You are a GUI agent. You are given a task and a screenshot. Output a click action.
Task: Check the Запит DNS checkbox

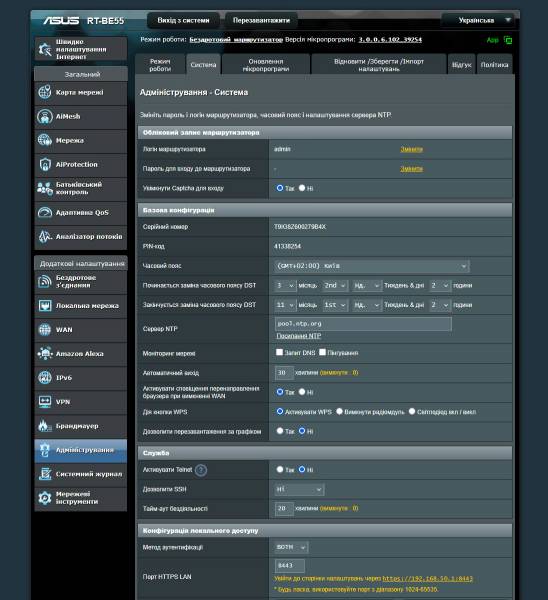279,352
